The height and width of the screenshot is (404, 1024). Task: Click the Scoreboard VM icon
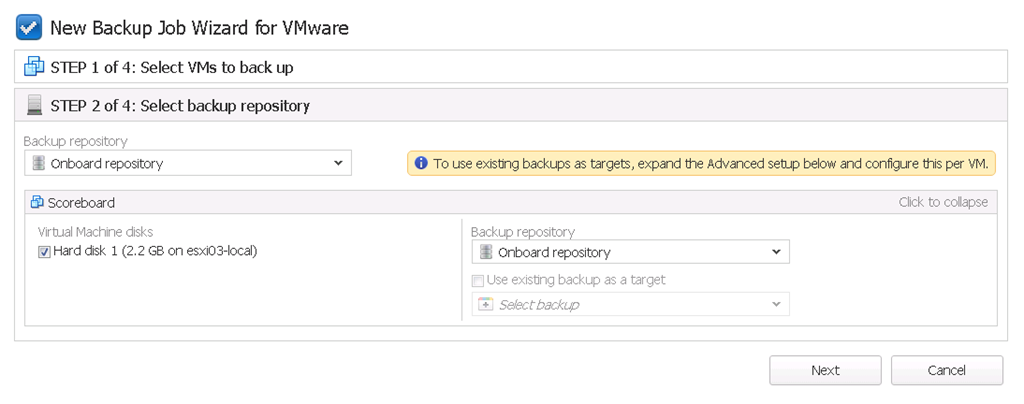point(37,202)
